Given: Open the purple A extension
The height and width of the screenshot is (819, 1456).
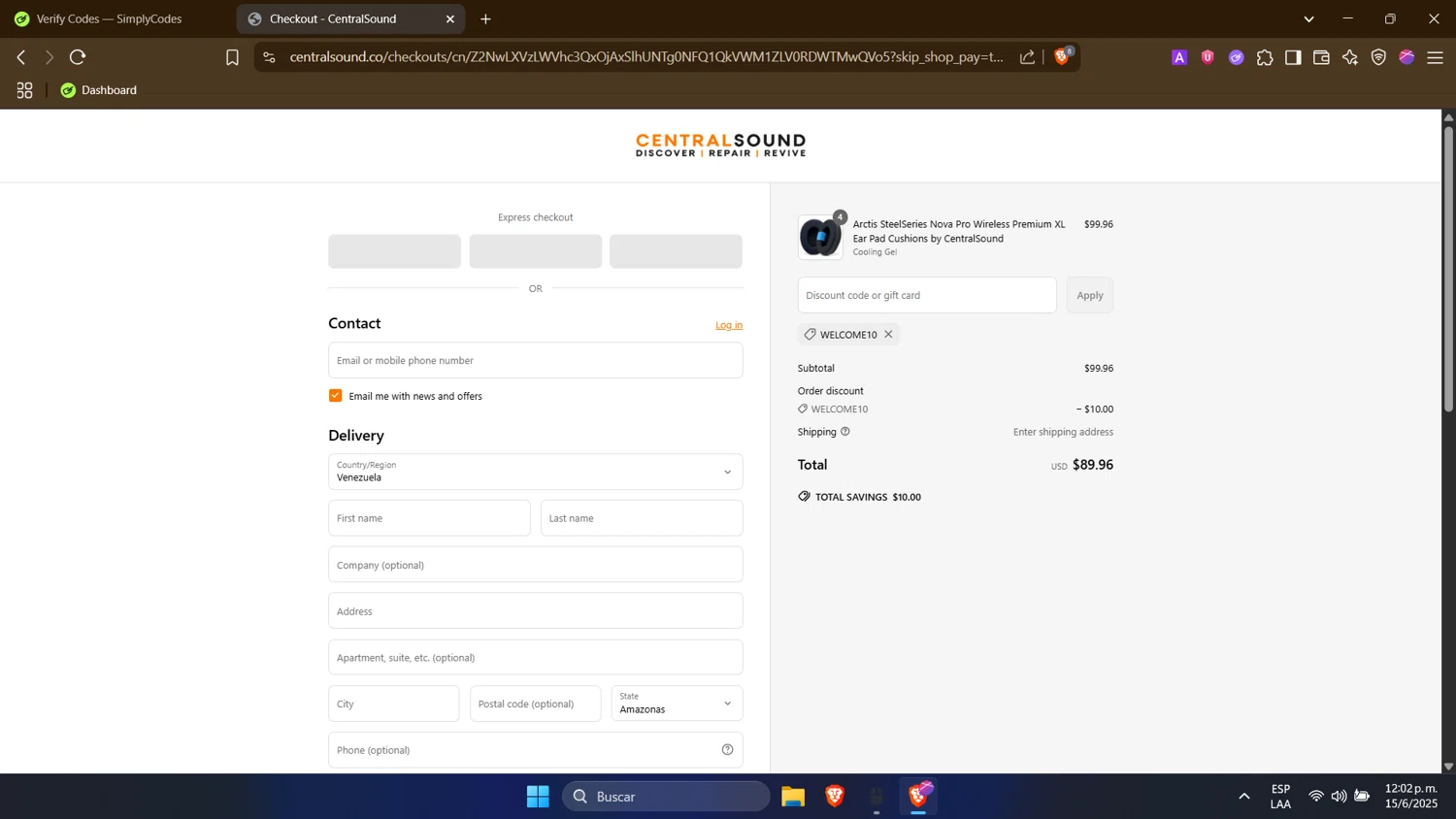Looking at the screenshot, I should pos(1179,57).
